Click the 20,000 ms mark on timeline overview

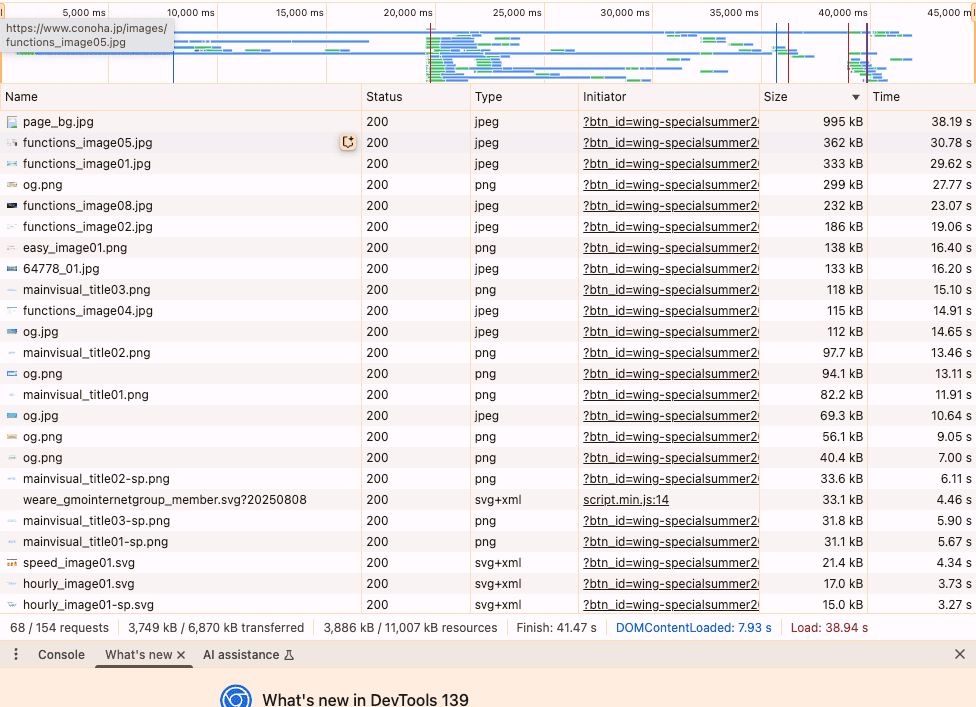[408, 13]
